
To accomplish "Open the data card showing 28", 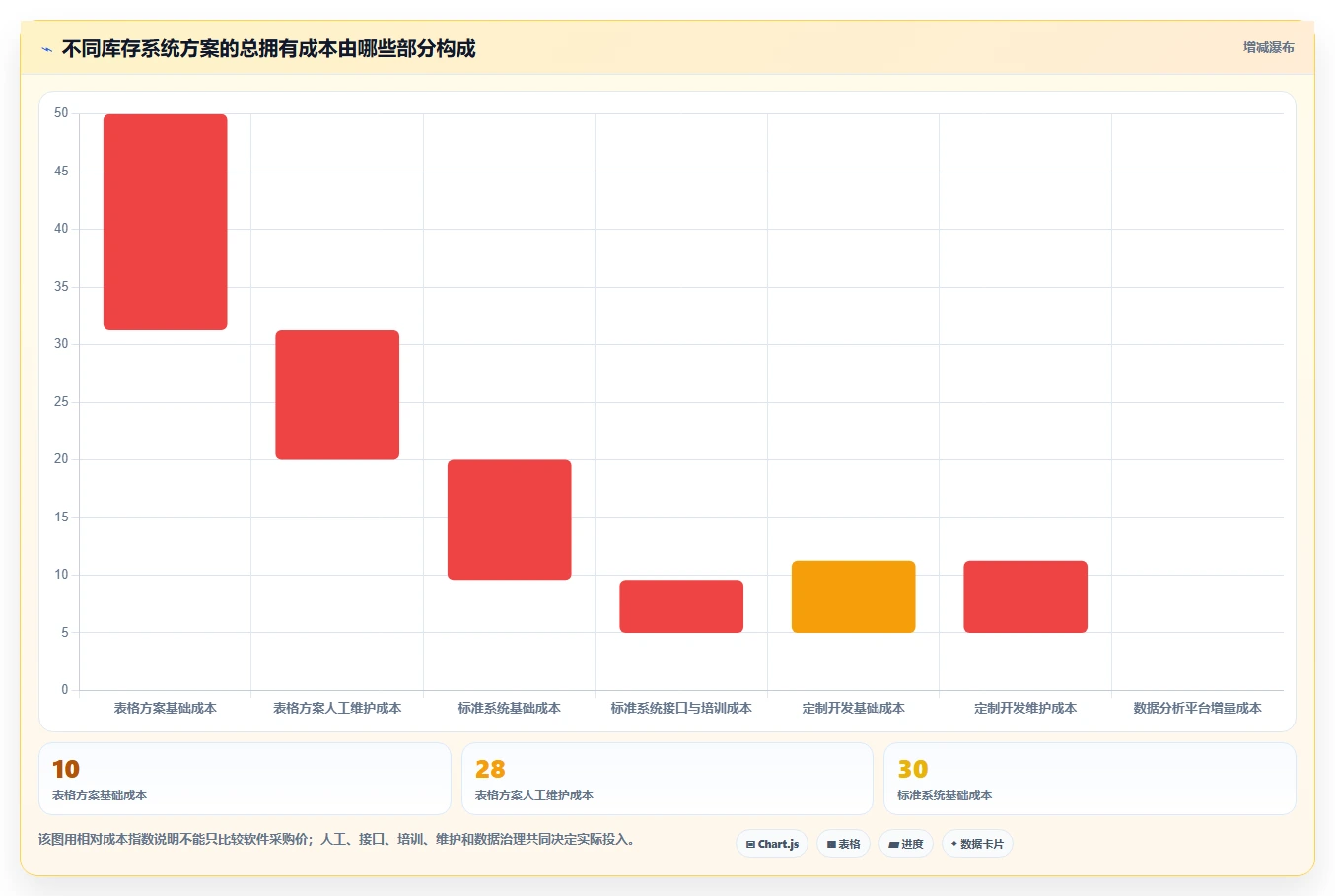I will [667, 779].
